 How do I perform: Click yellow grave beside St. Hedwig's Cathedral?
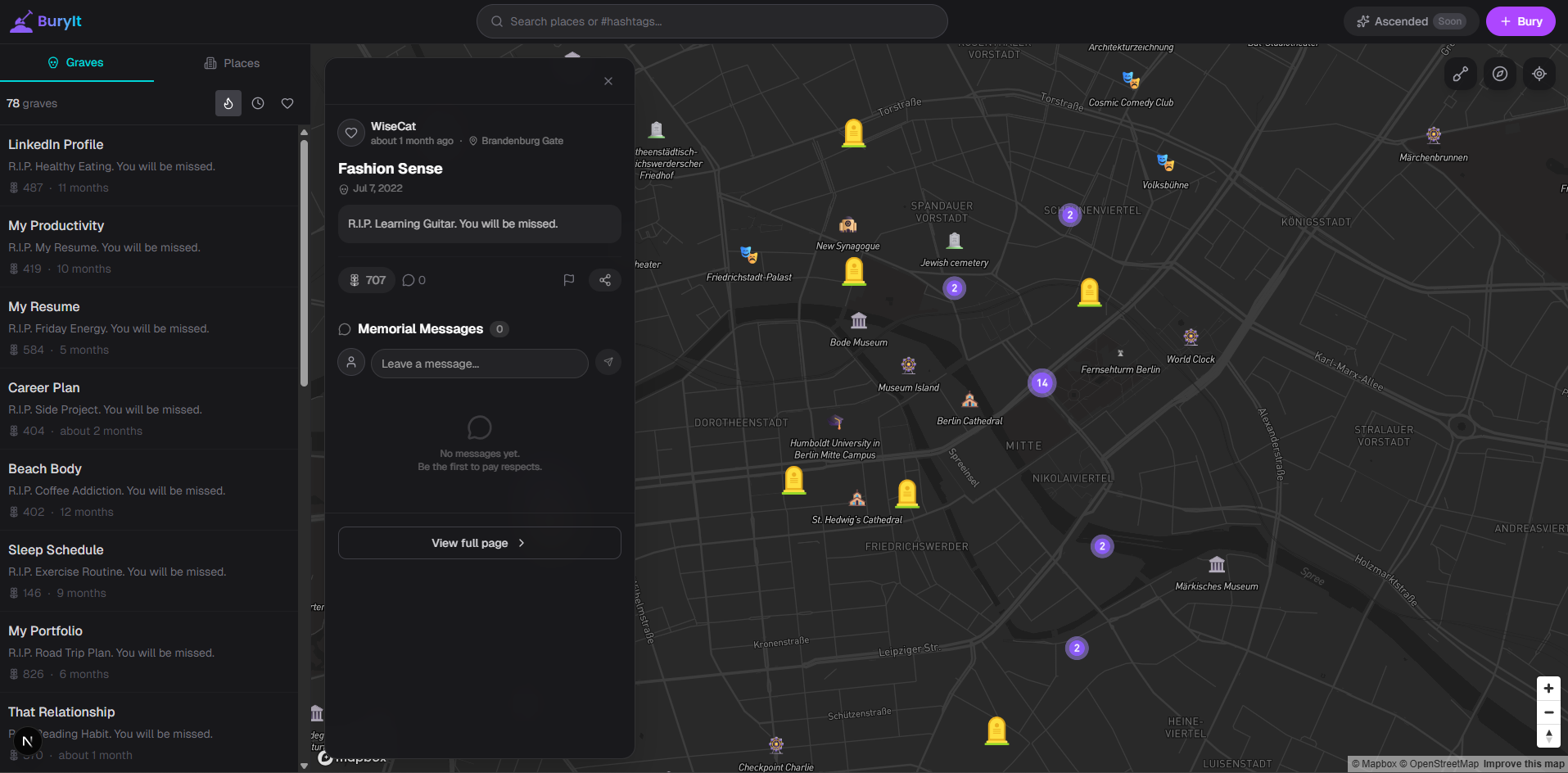pyautogui.click(x=907, y=494)
